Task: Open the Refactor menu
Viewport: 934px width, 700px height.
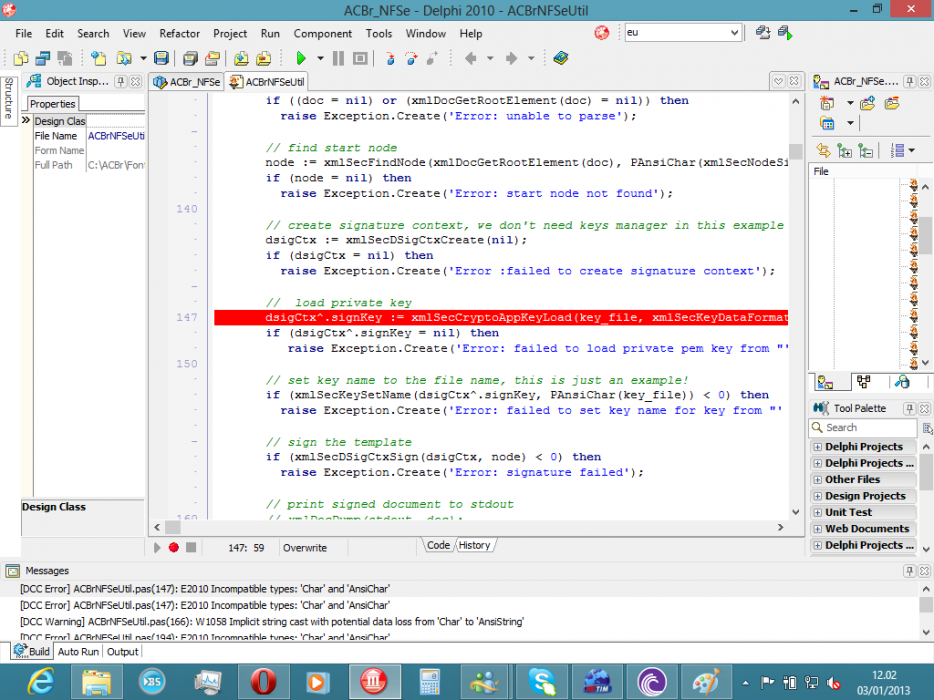Action: click(x=179, y=33)
